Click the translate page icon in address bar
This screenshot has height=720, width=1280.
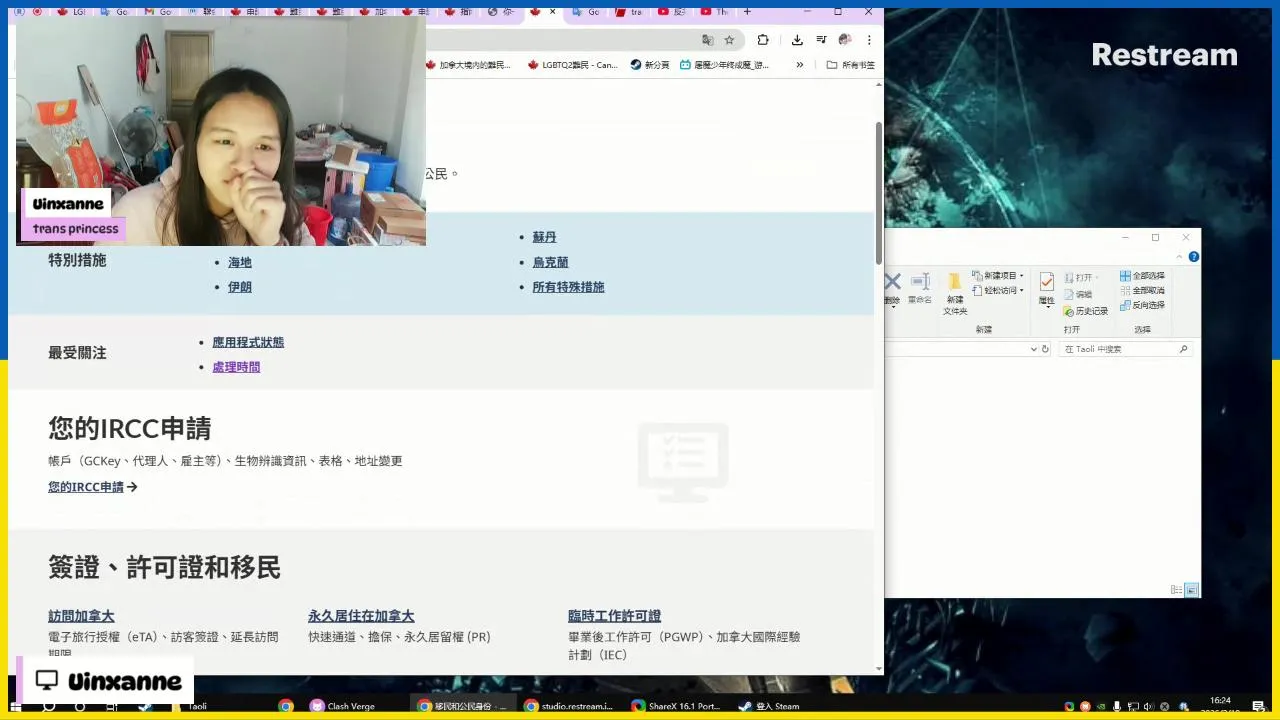click(708, 40)
